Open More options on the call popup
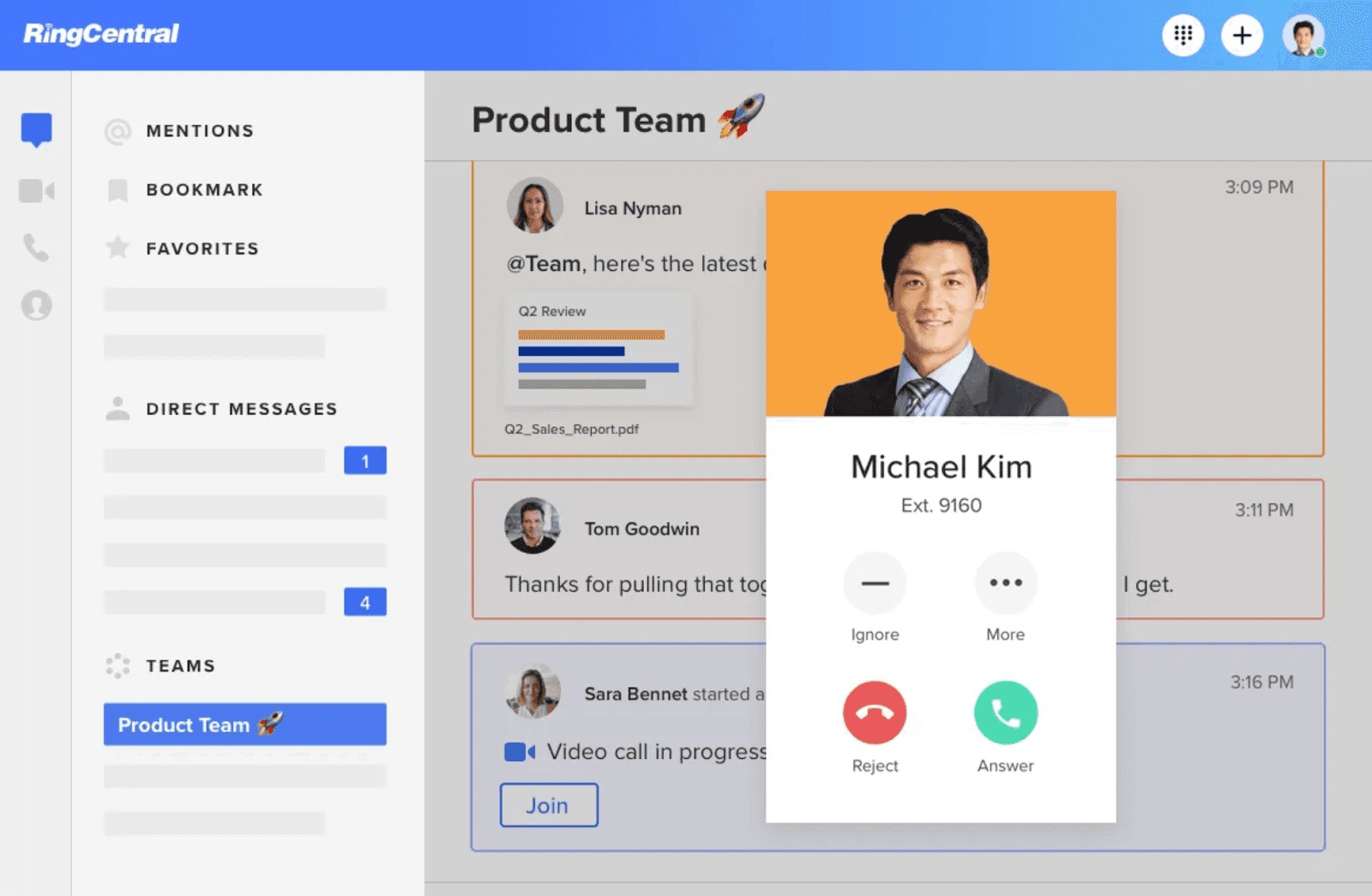The image size is (1372, 896). (x=1005, y=583)
